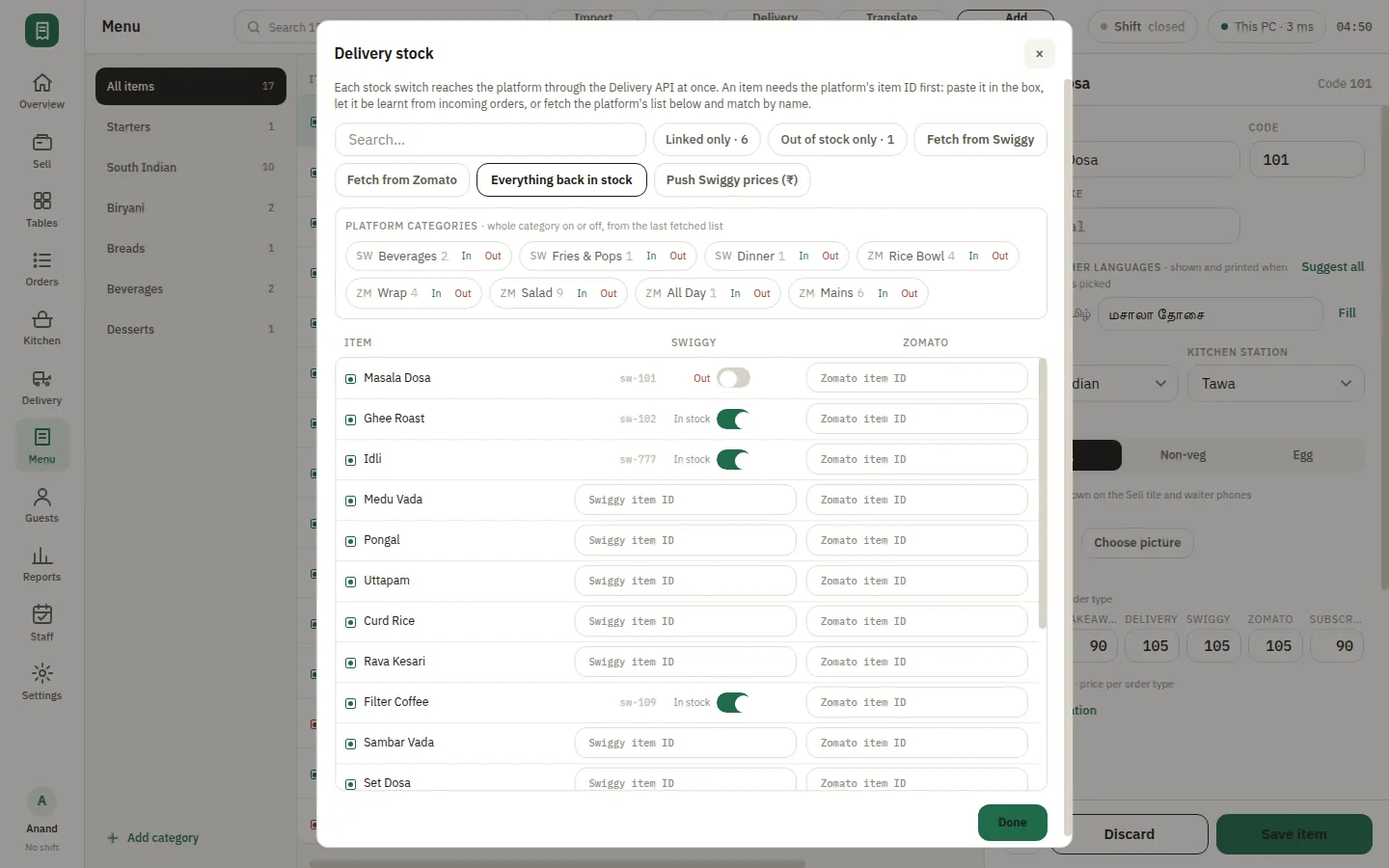Click Fetch from Swiggy button
1389x868 pixels.
(980, 140)
